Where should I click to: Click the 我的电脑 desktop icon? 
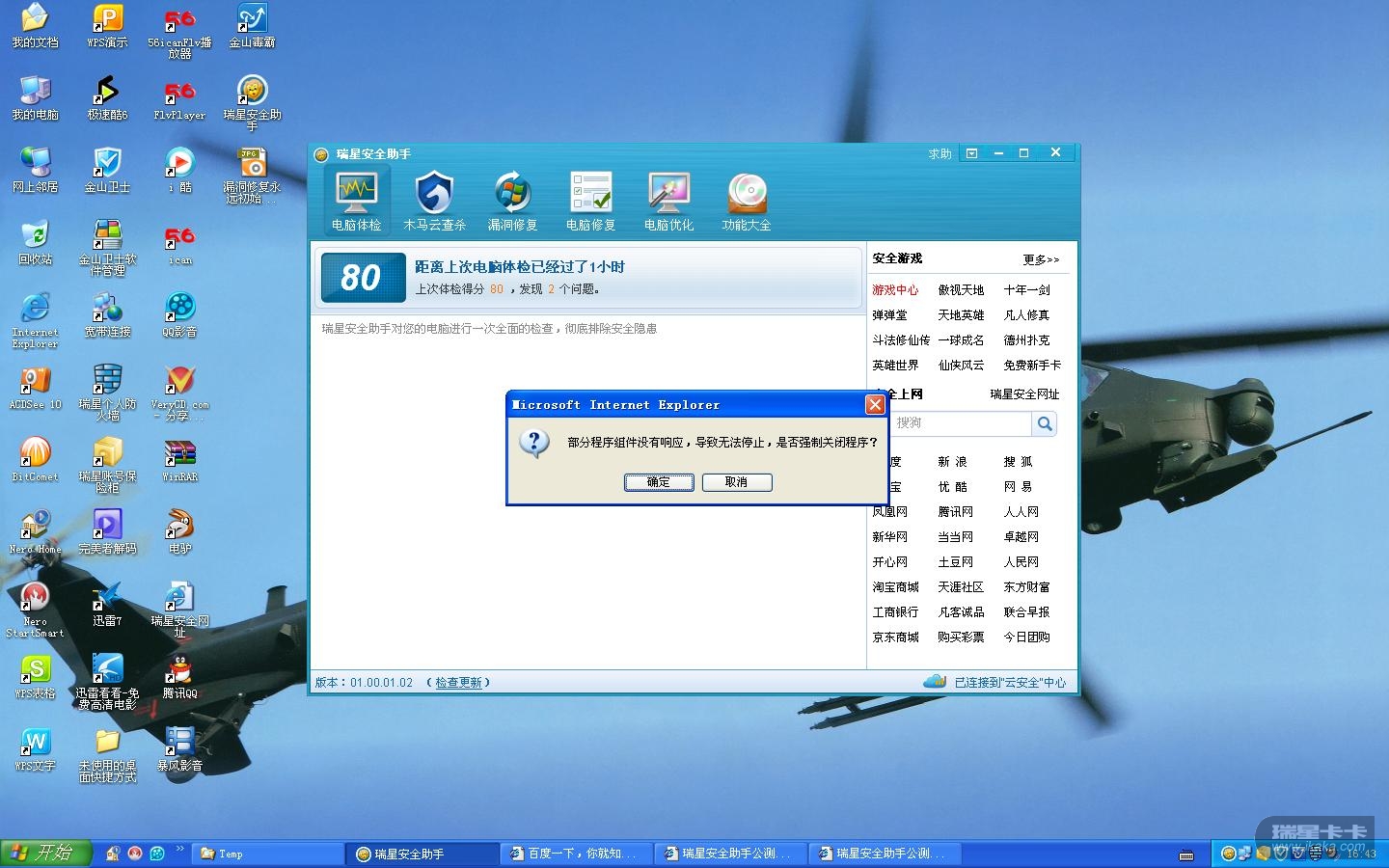pos(35,98)
